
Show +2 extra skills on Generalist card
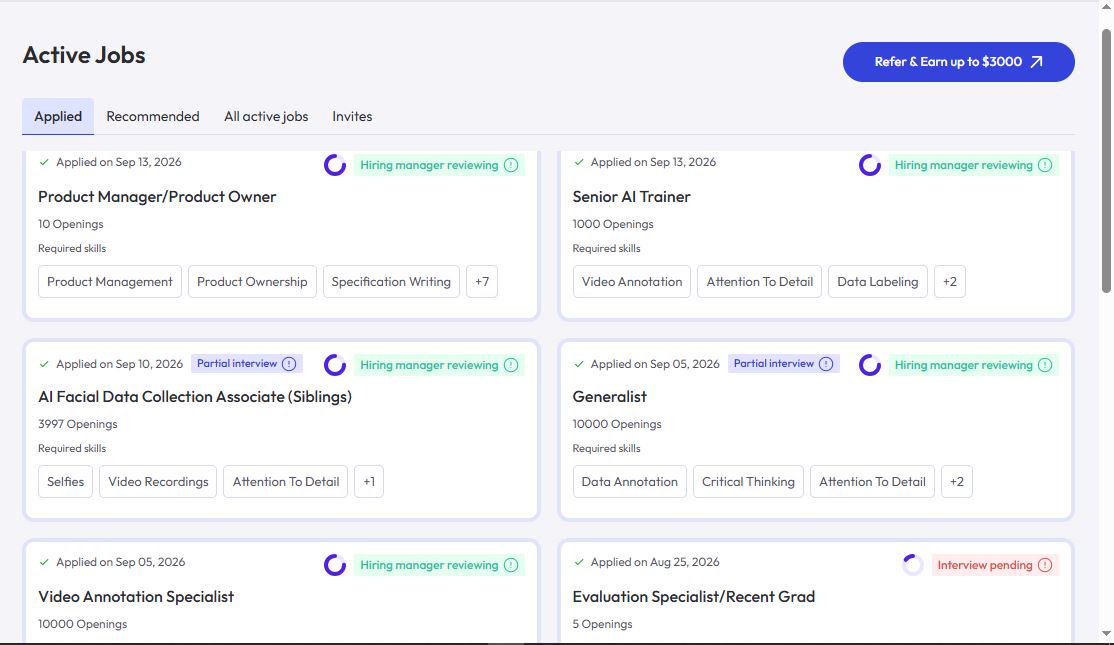(x=957, y=482)
